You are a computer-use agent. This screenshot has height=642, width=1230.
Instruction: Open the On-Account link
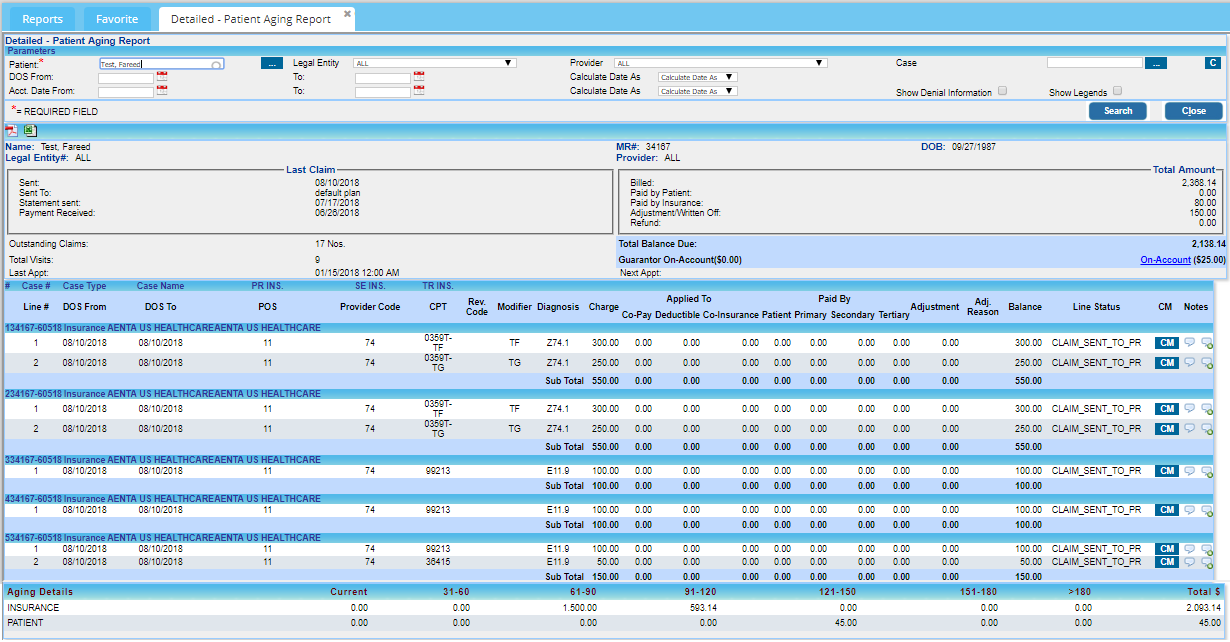1165,260
